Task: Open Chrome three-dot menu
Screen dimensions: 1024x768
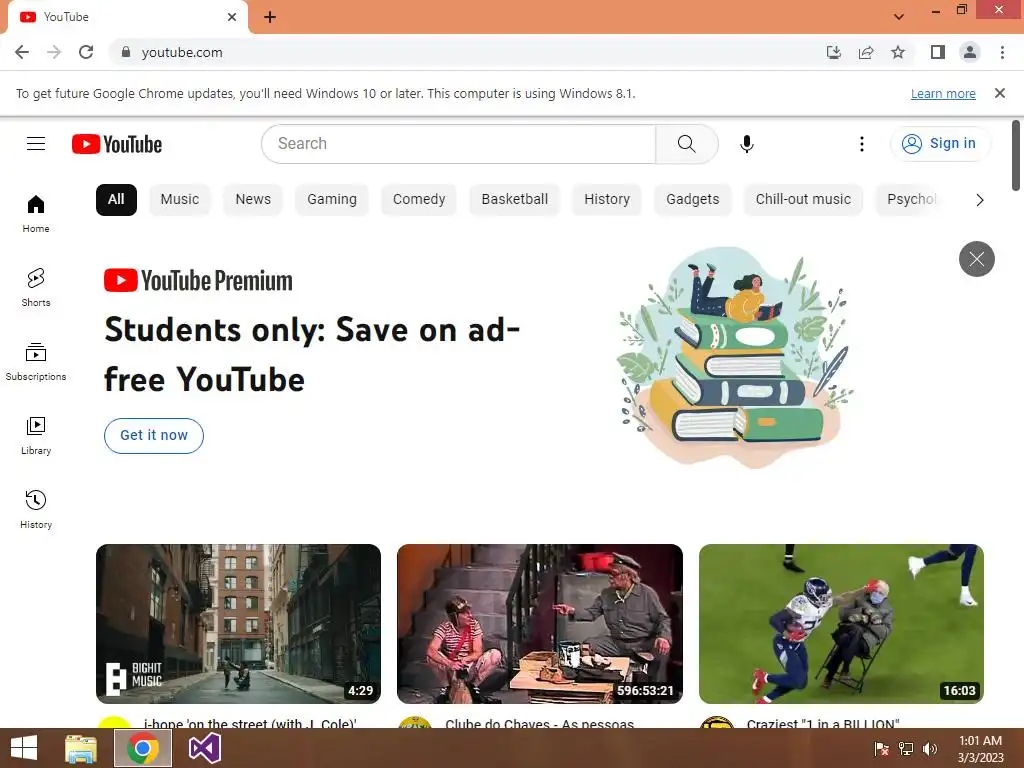Action: (x=1002, y=52)
